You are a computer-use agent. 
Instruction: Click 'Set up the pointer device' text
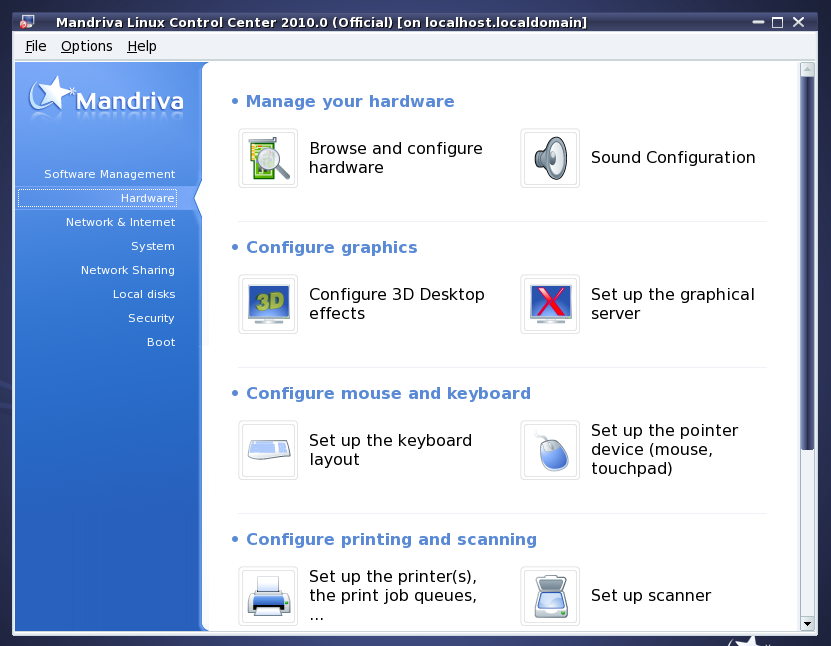pyautogui.click(x=664, y=449)
